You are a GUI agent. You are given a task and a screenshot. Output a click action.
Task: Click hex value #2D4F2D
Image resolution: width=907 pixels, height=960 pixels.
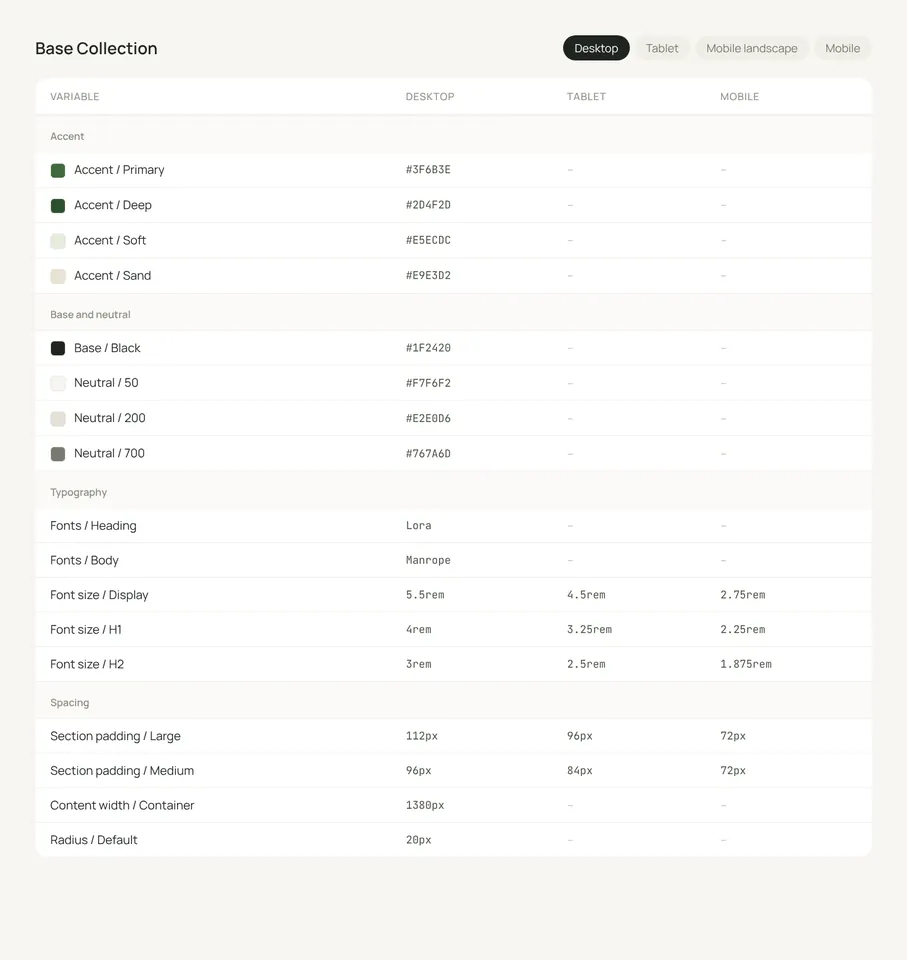[428, 205]
